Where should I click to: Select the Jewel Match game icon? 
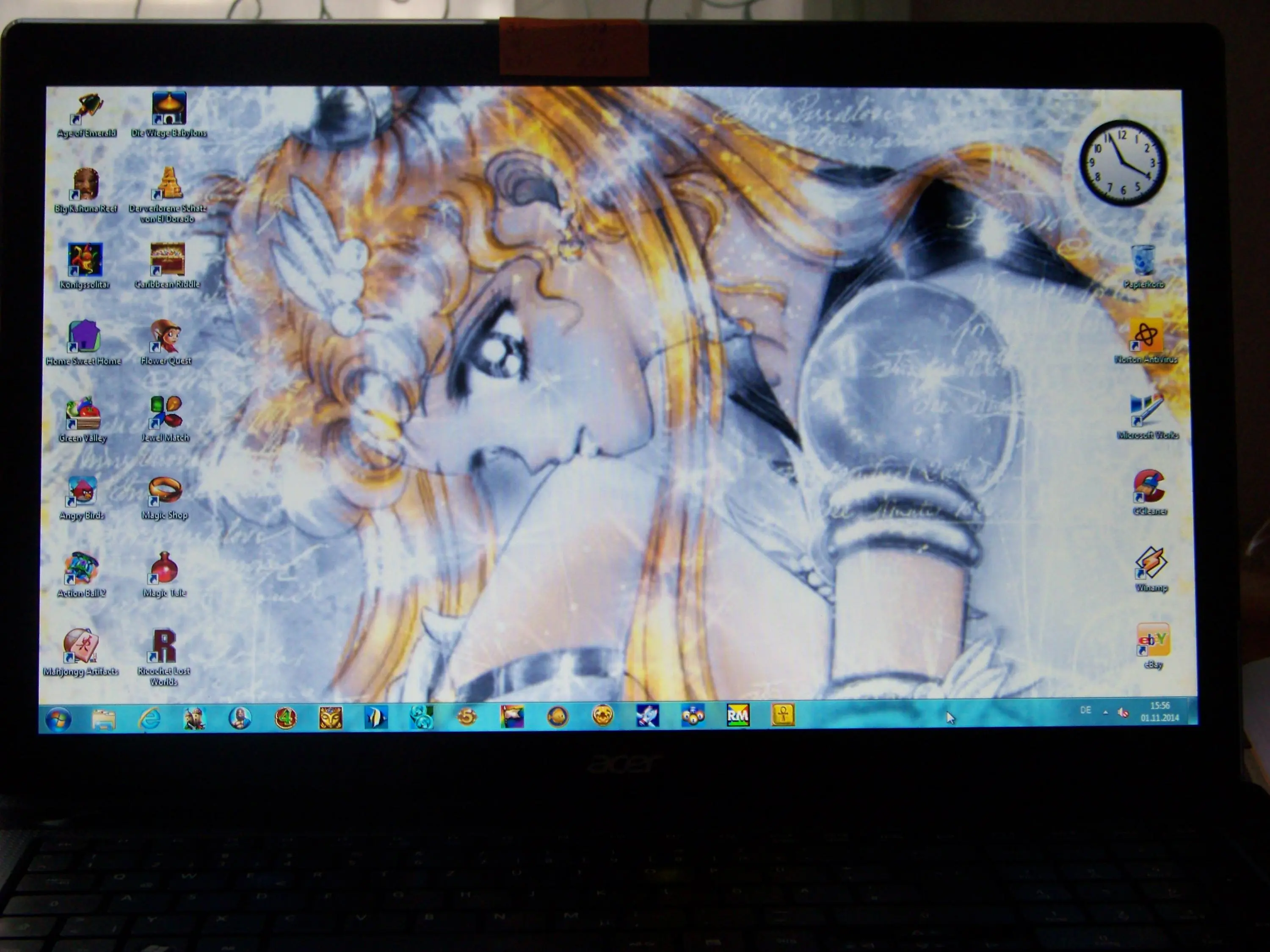click(x=166, y=413)
